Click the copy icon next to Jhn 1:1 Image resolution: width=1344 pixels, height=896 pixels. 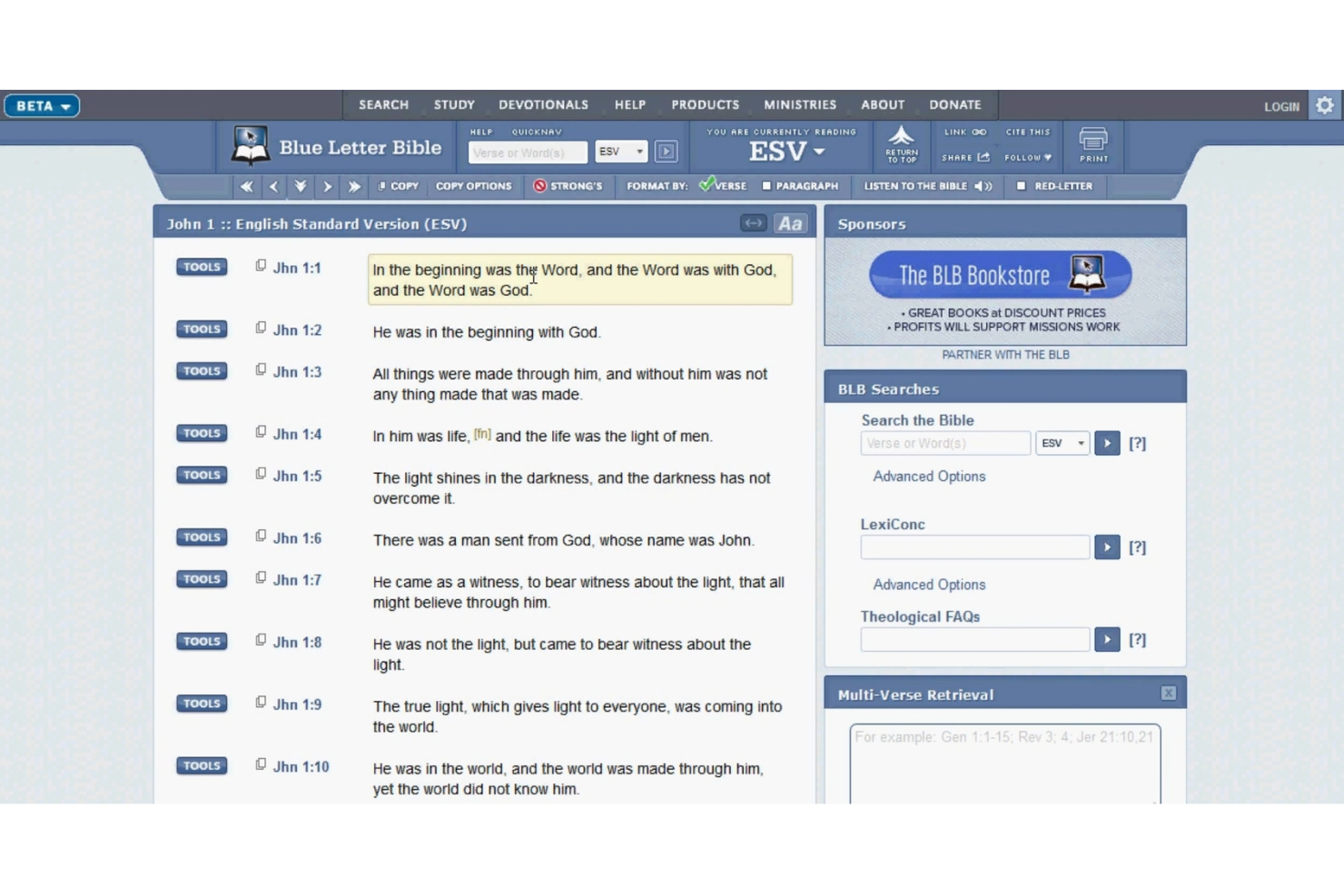click(262, 265)
